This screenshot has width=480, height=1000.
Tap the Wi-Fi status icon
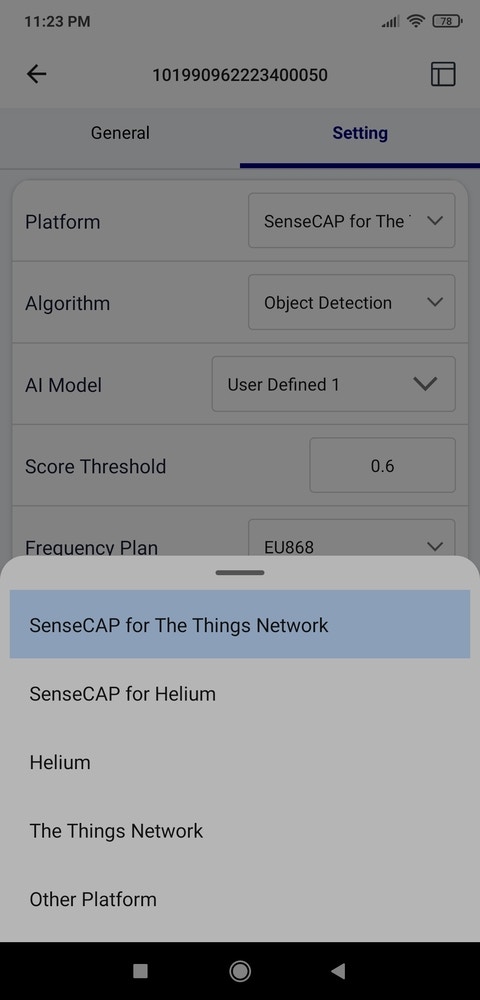pyautogui.click(x=416, y=21)
